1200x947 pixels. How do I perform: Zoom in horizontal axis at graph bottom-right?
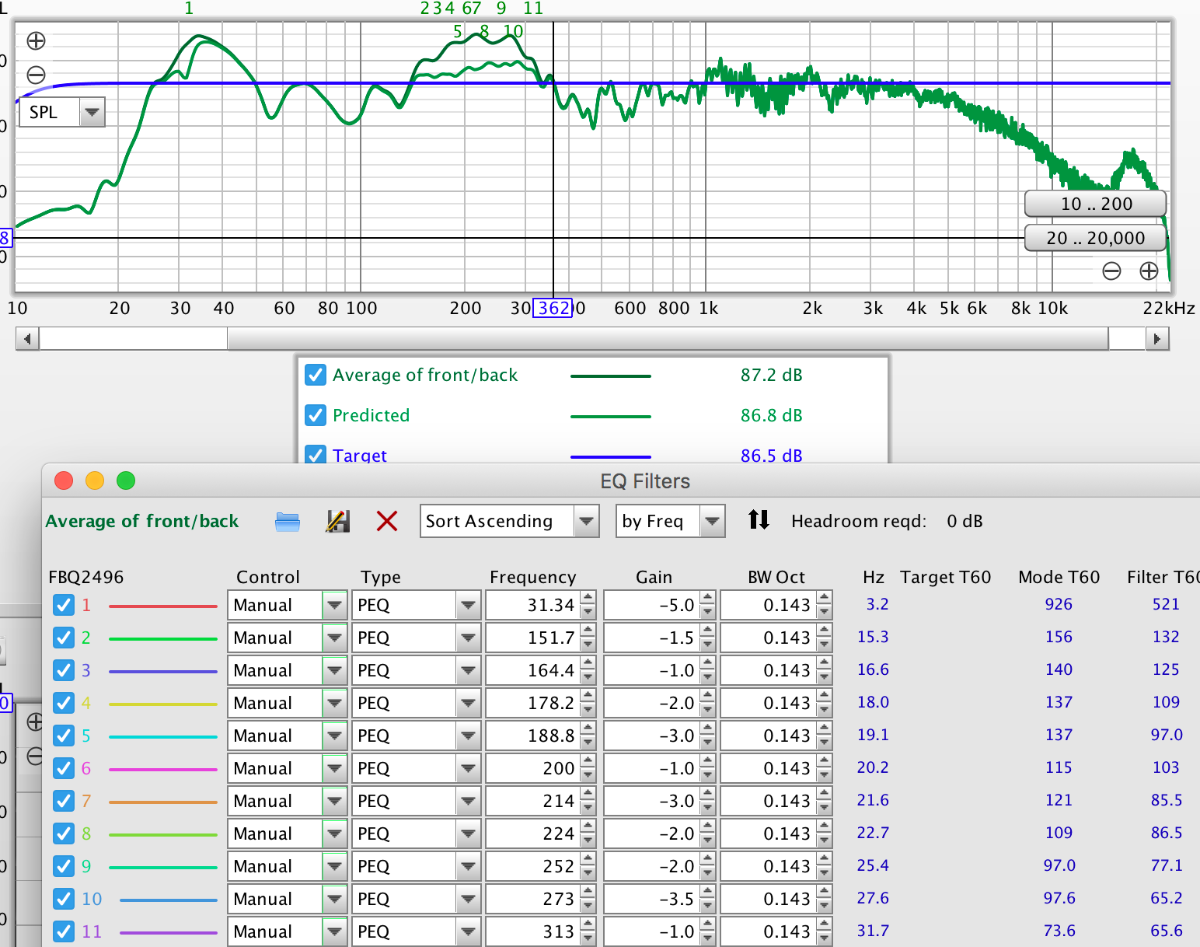[x=1148, y=270]
